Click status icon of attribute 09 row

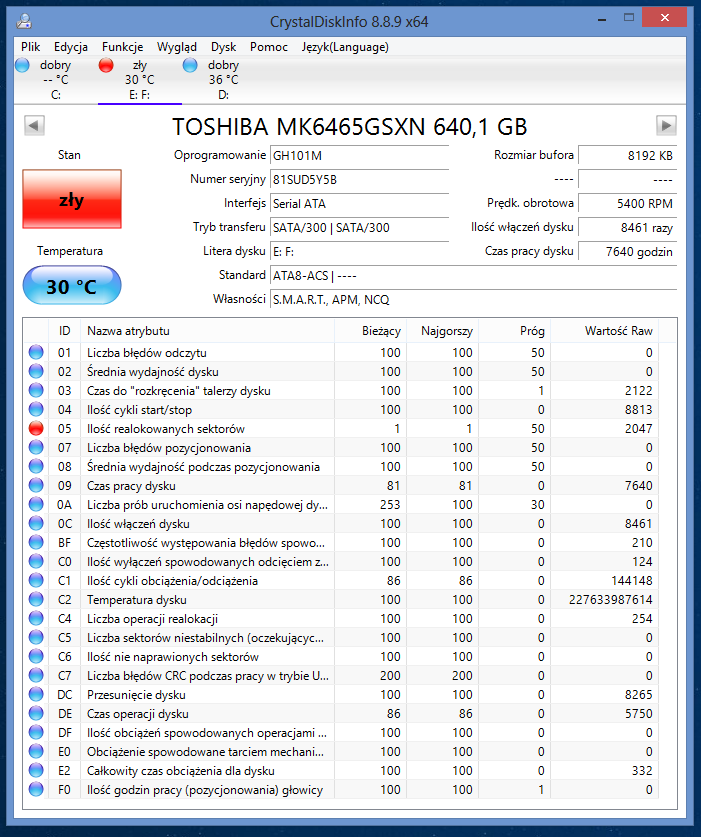36,486
